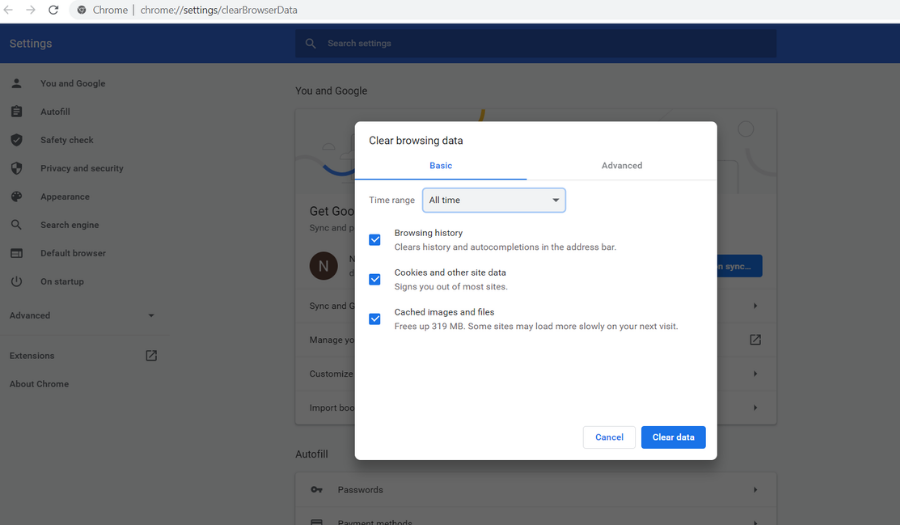Click the Autofill clipboard icon
The image size is (900, 525).
tap(17, 111)
